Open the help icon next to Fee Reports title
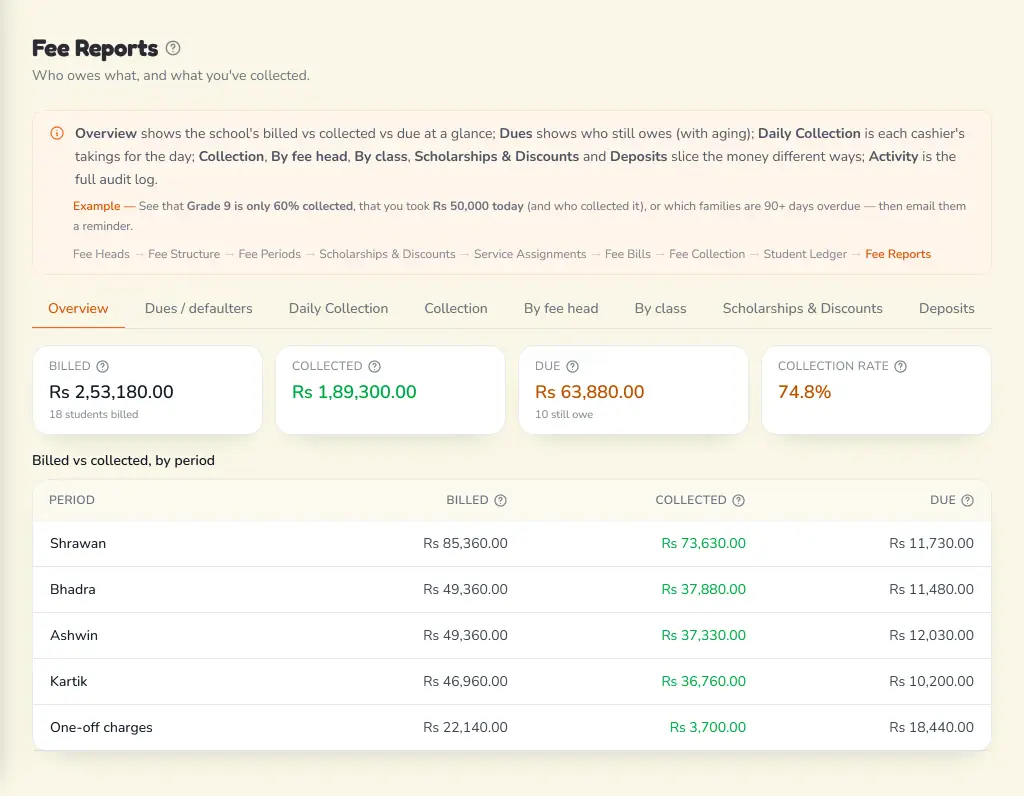 (173, 48)
